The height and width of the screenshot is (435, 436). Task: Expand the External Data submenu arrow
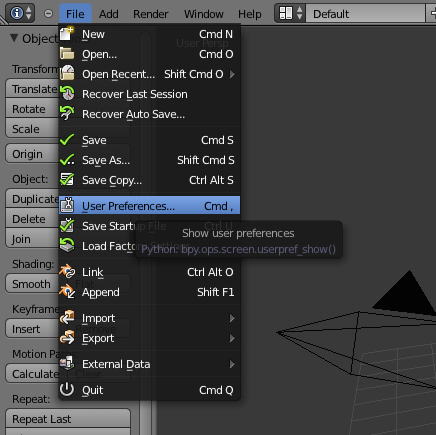click(x=232, y=364)
